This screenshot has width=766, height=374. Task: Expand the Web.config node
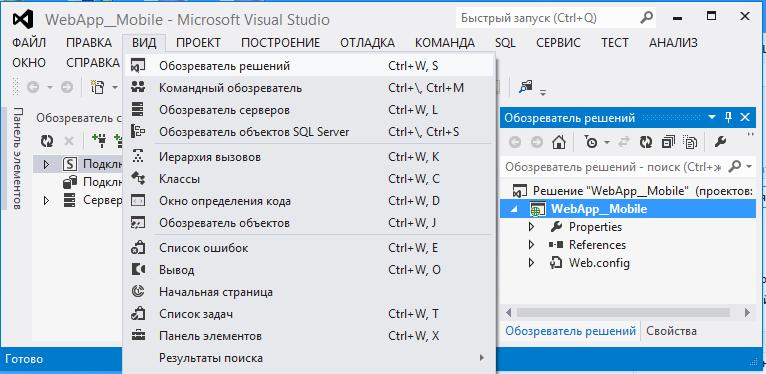[x=532, y=263]
